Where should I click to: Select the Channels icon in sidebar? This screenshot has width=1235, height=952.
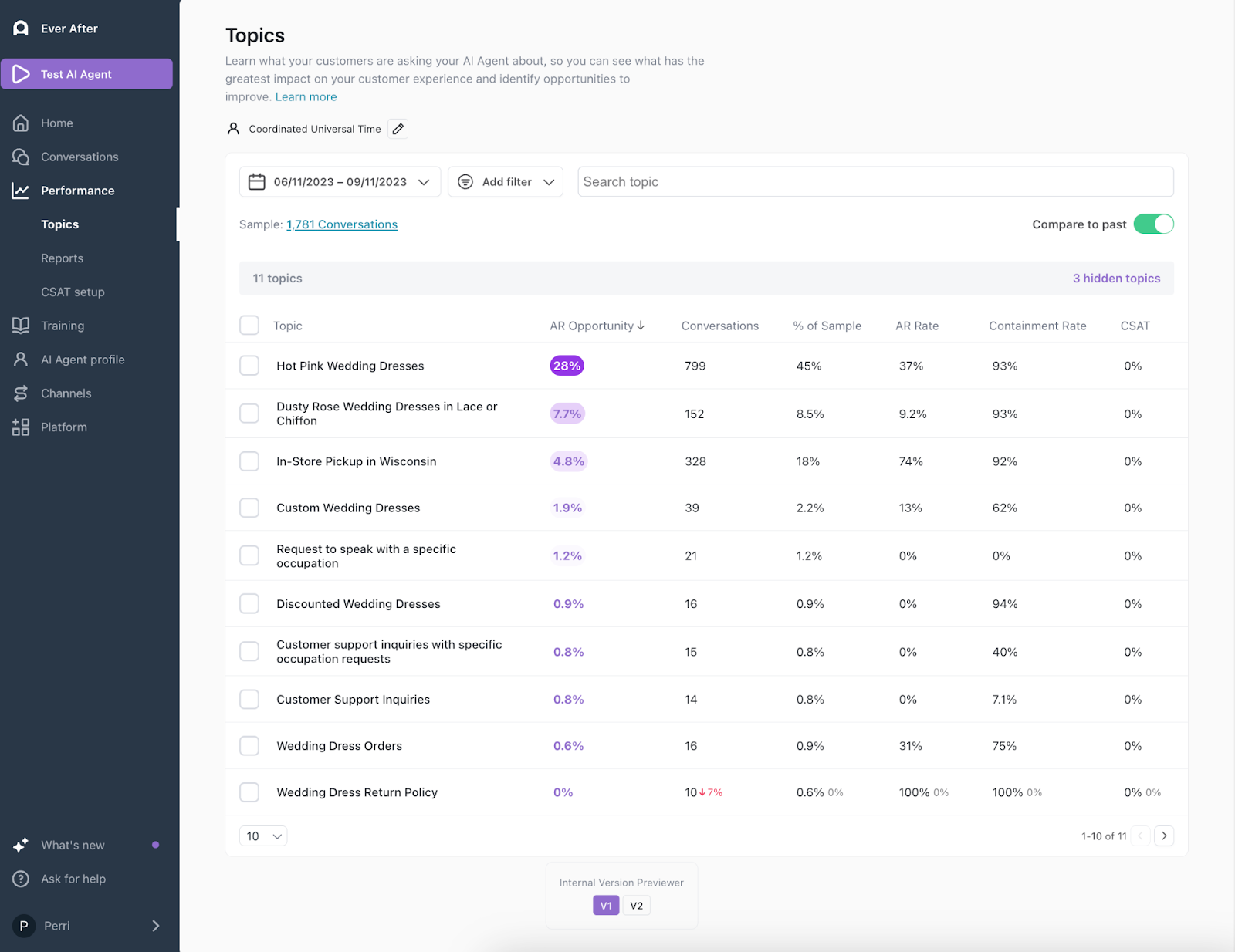click(21, 393)
